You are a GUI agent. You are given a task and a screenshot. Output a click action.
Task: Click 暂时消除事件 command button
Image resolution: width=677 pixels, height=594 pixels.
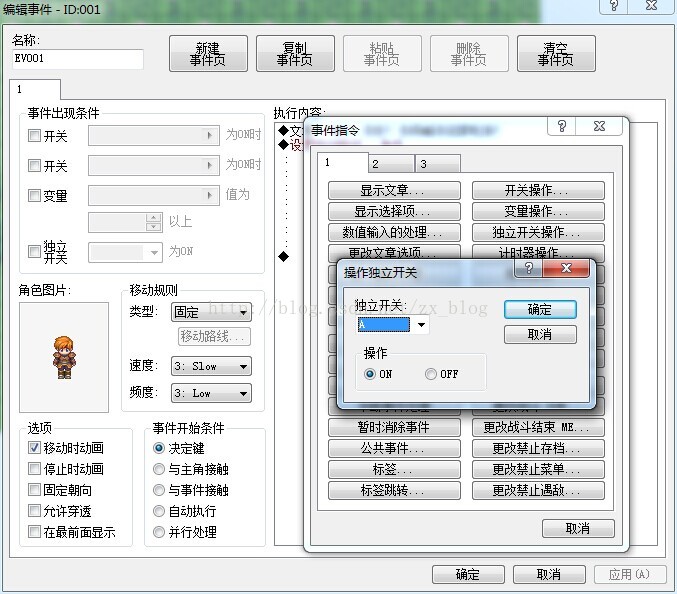pos(394,427)
